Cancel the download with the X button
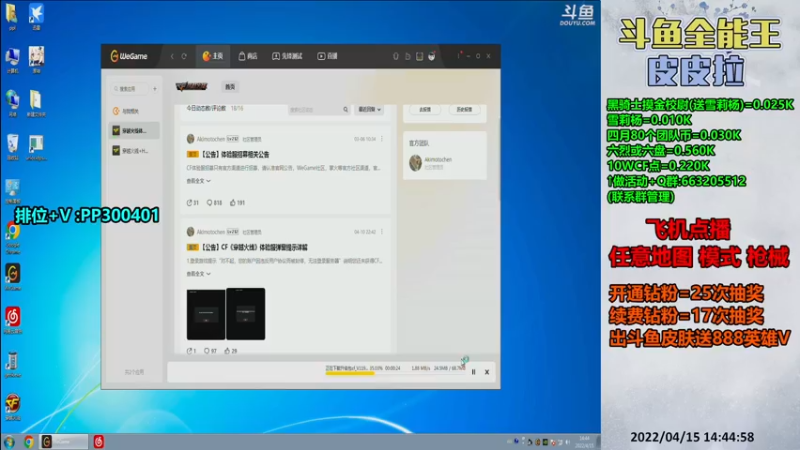The height and width of the screenshot is (450, 800). (487, 372)
